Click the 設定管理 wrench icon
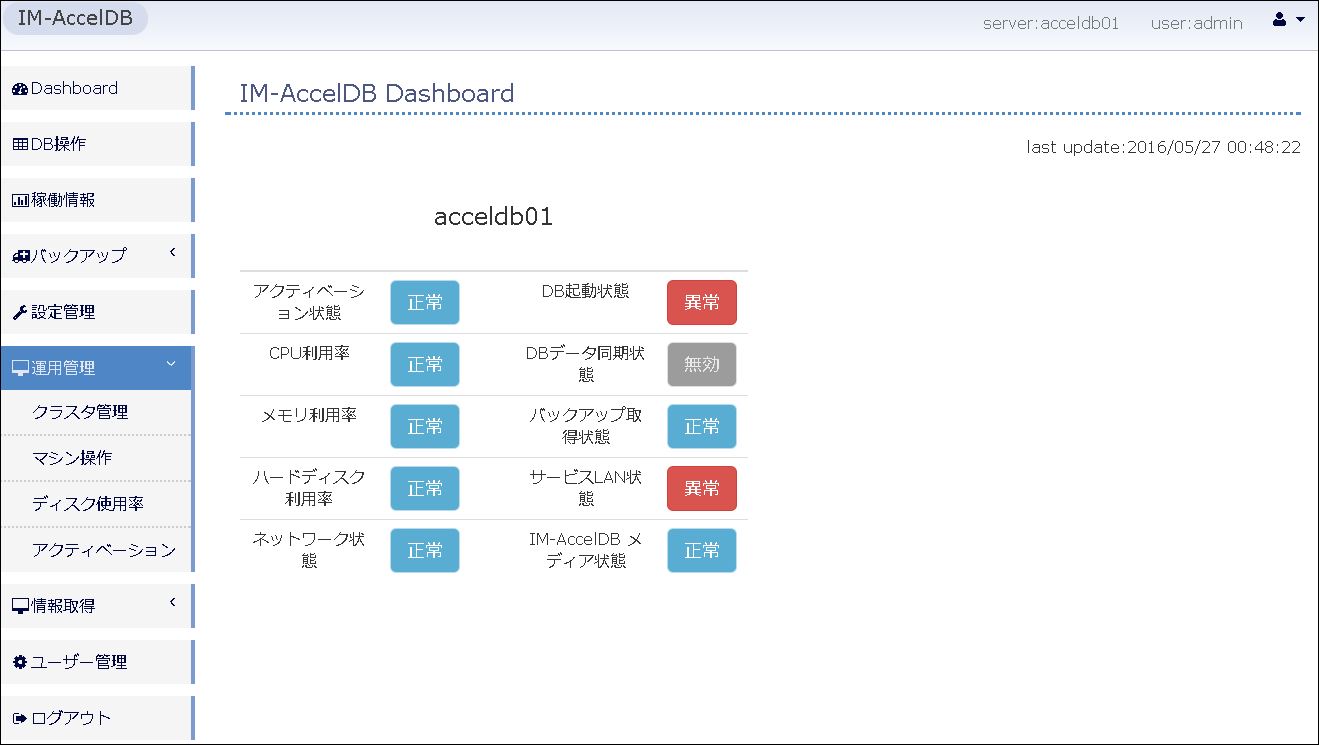Image resolution: width=1319 pixels, height=745 pixels. (20, 313)
